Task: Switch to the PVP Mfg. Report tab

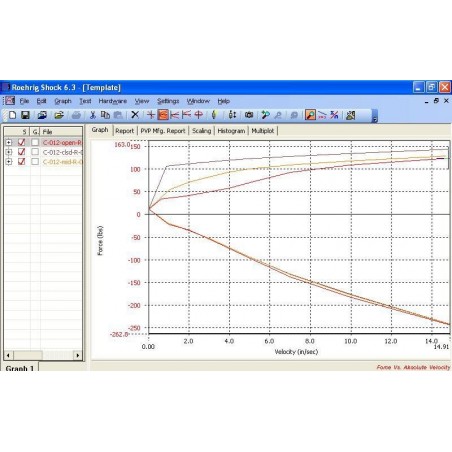Action: pos(163,131)
